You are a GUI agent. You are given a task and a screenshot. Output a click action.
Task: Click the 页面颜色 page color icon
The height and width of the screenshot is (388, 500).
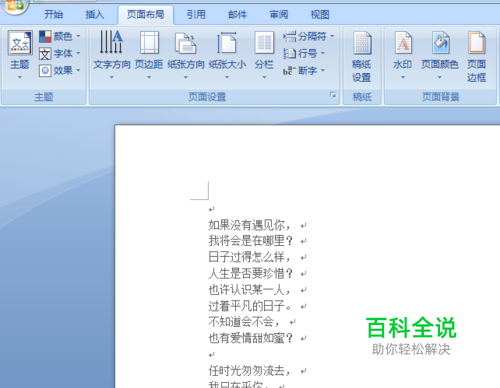pyautogui.click(x=441, y=42)
